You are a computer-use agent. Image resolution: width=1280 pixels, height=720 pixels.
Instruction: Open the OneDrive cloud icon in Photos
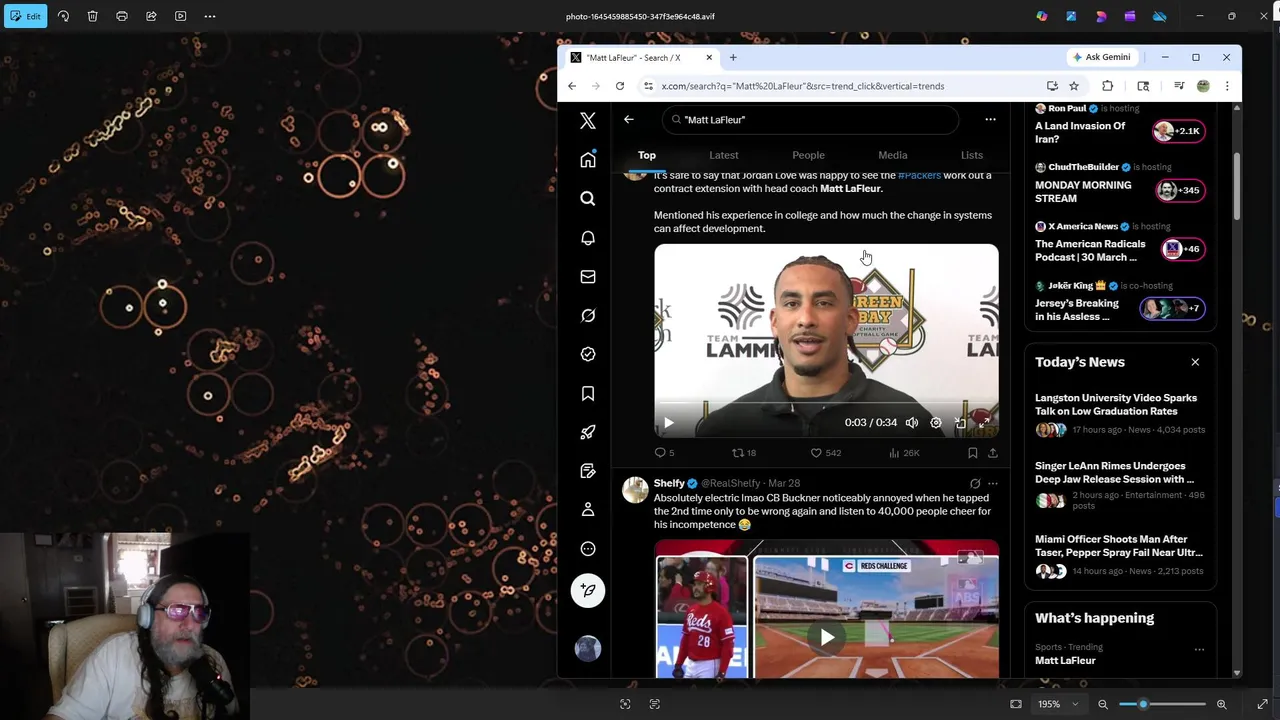tap(1160, 16)
